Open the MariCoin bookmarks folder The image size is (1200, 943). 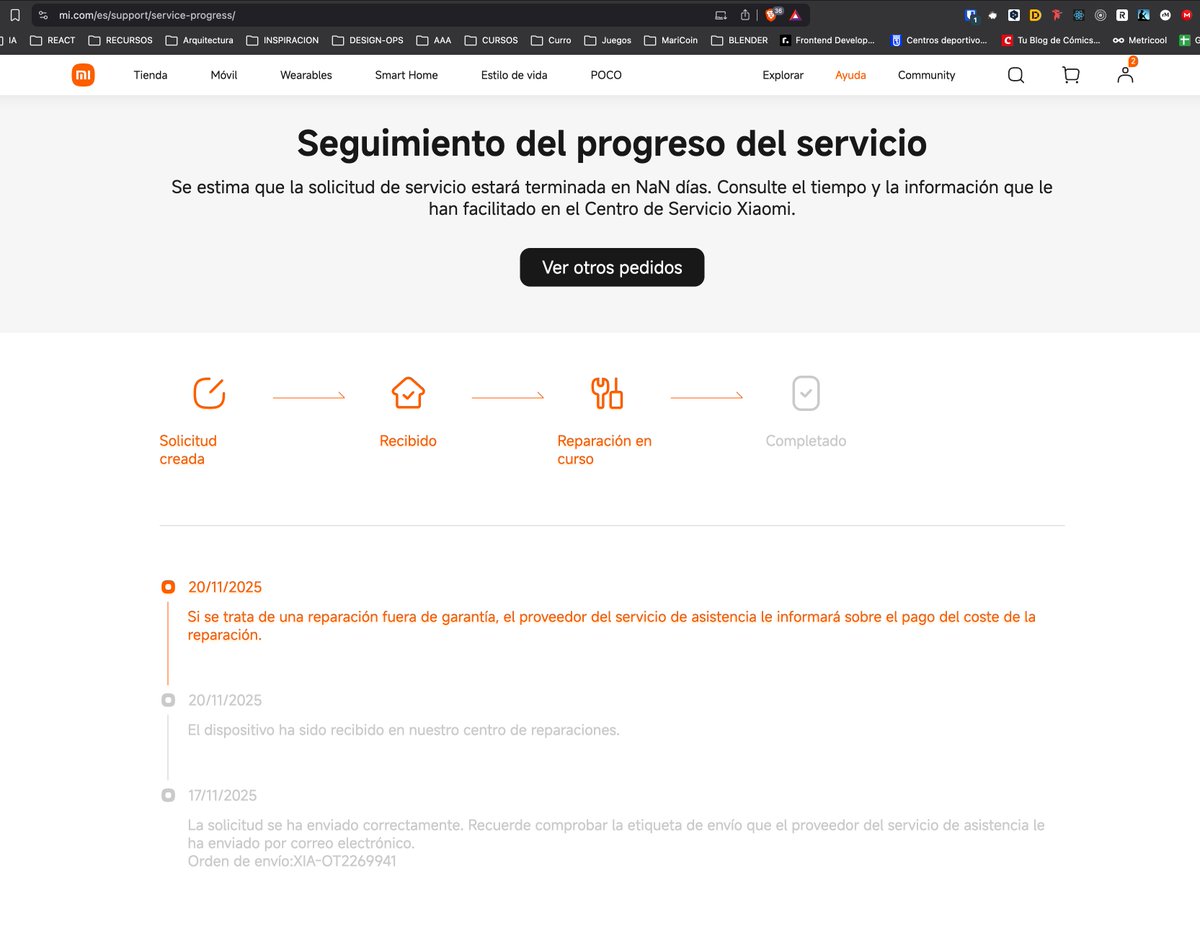[x=671, y=41]
